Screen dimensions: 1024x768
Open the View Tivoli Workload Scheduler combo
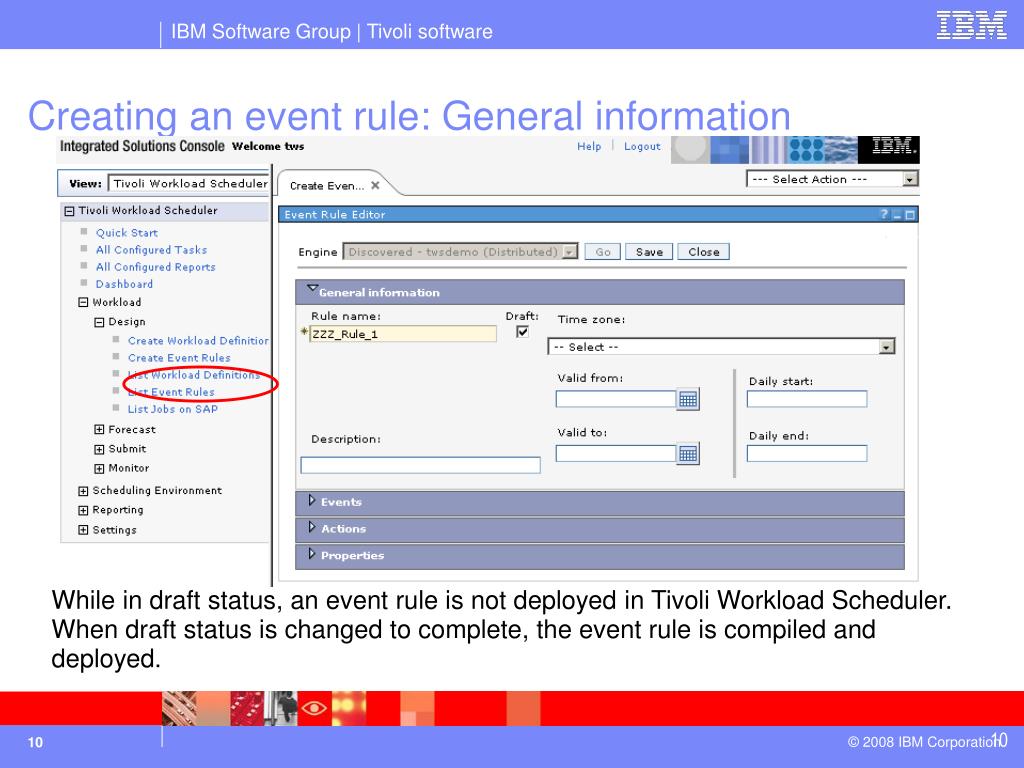pyautogui.click(x=189, y=184)
